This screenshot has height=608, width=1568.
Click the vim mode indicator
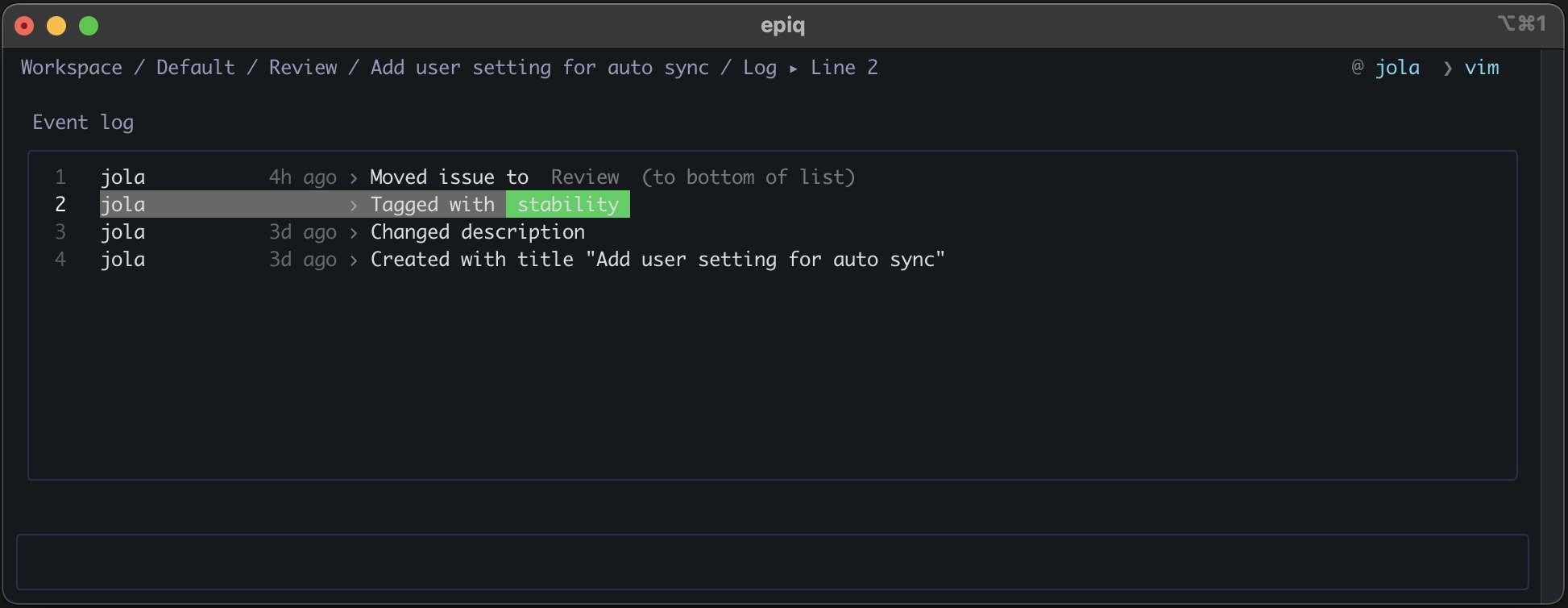click(1482, 68)
